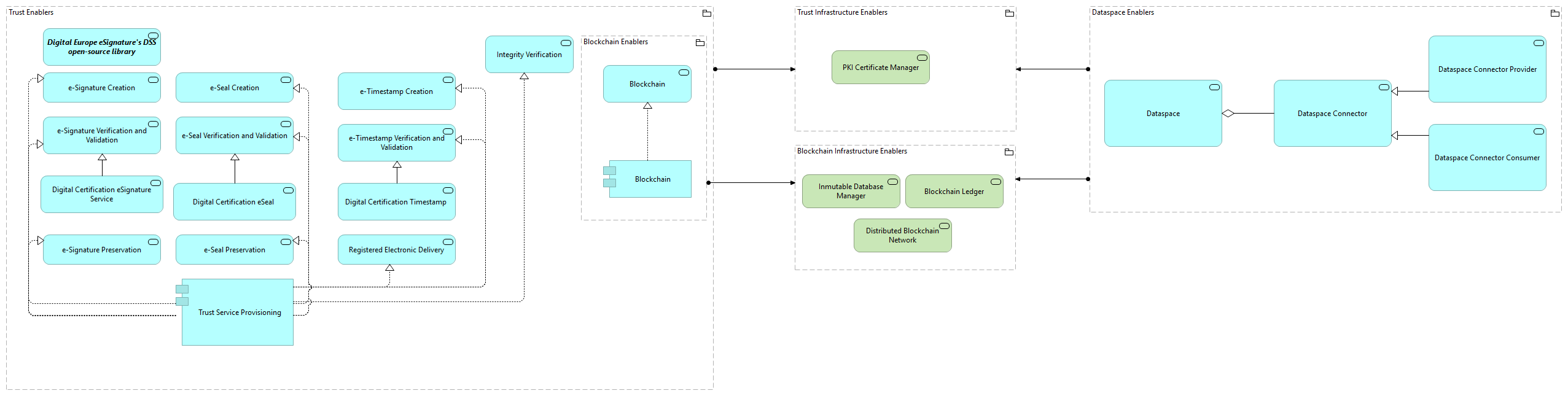The image size is (1568, 396).
Task: Select the Blockchain Ledger node
Action: pos(954,192)
